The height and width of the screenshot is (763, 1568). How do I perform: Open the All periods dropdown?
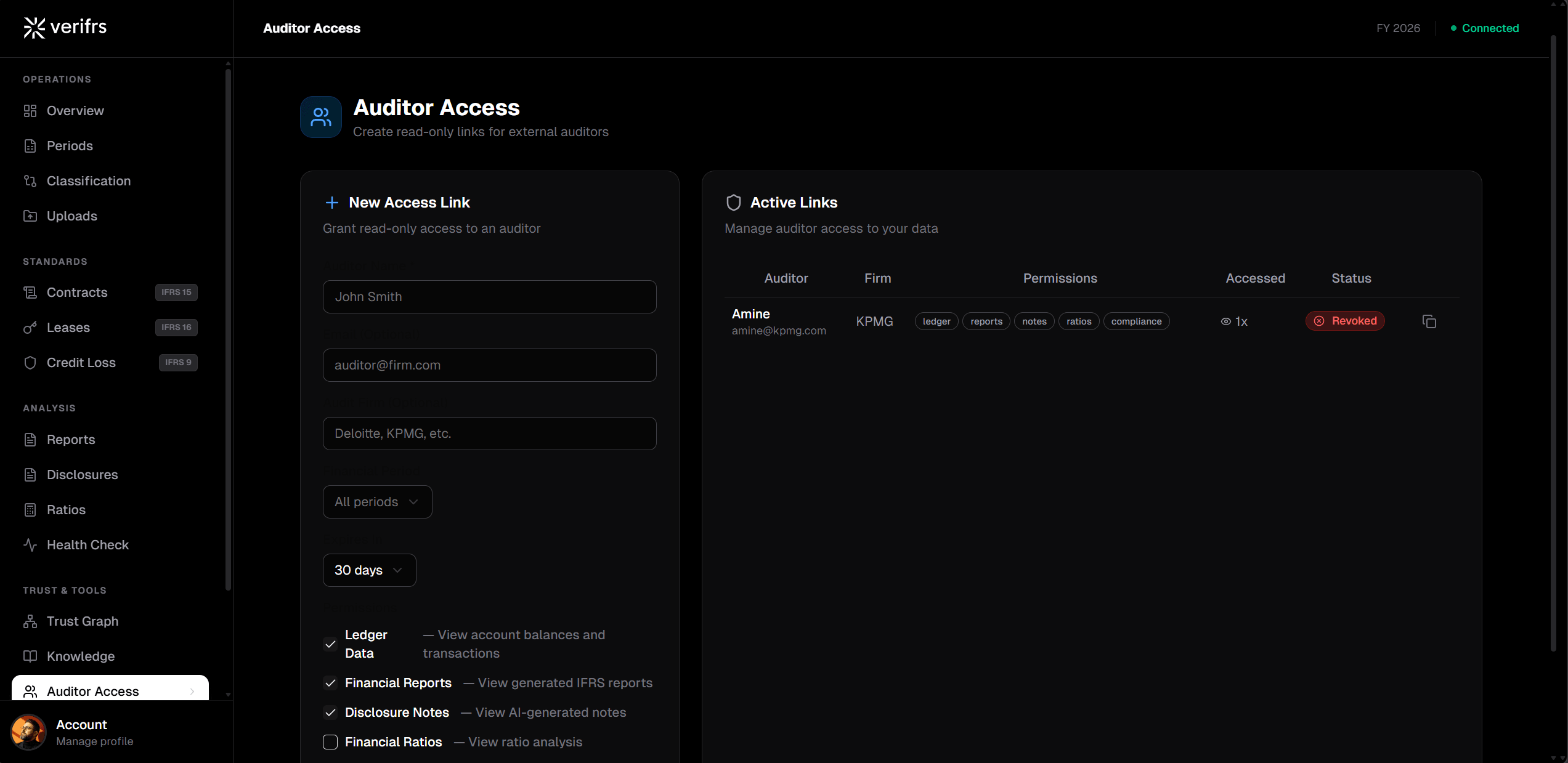(377, 501)
